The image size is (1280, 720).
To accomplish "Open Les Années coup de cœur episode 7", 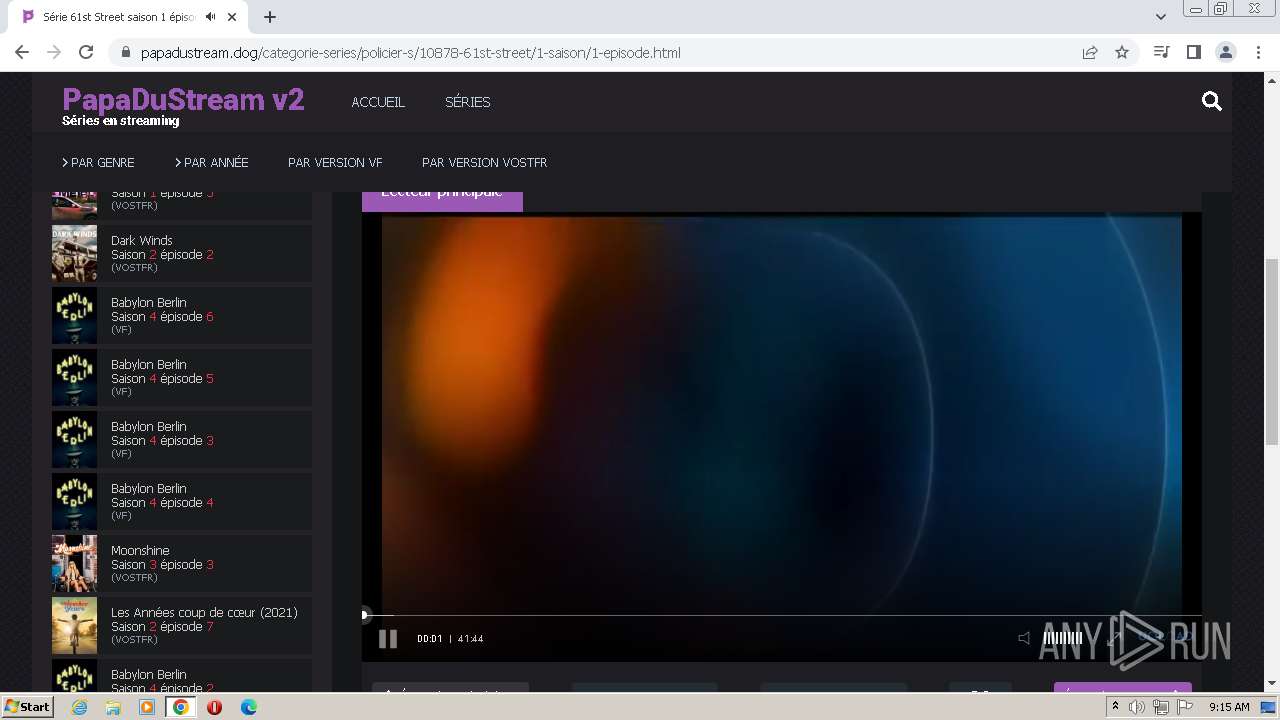I will pos(182,626).
